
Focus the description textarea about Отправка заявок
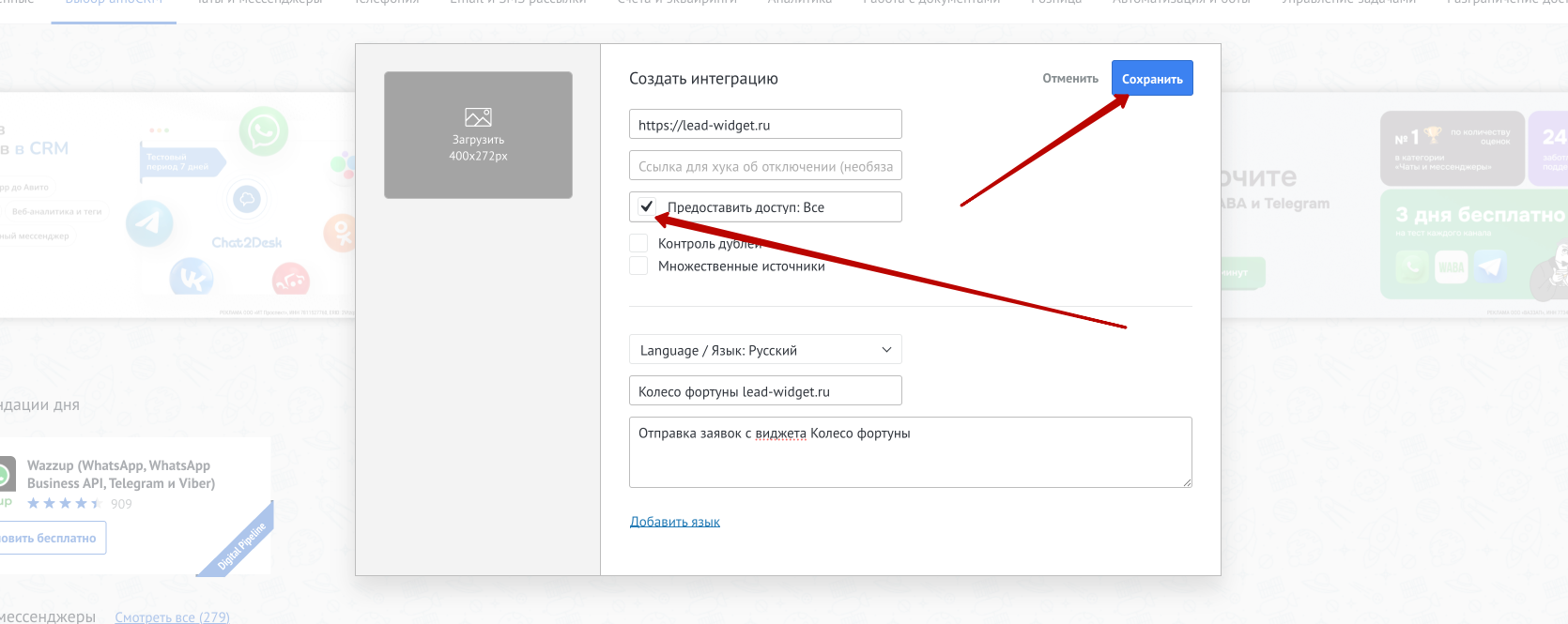coord(911,452)
